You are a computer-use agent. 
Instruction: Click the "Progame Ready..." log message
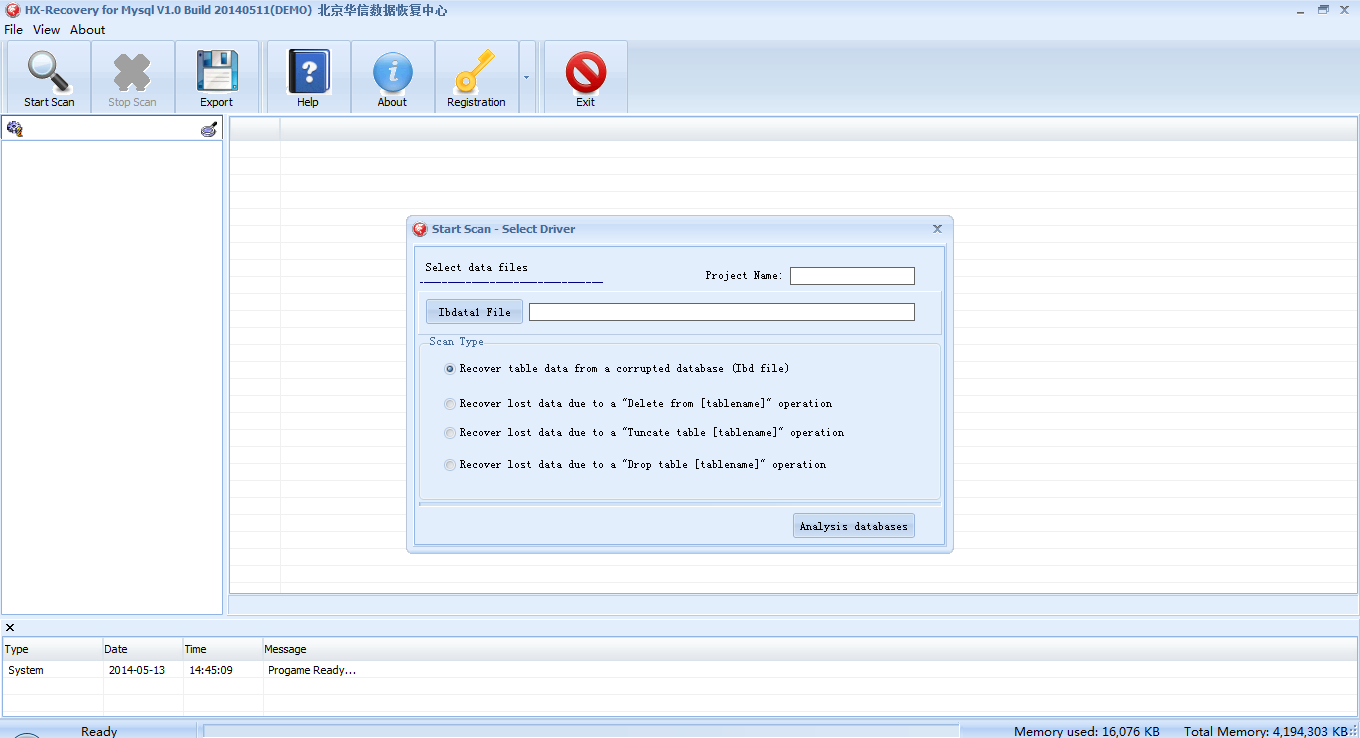(312, 670)
